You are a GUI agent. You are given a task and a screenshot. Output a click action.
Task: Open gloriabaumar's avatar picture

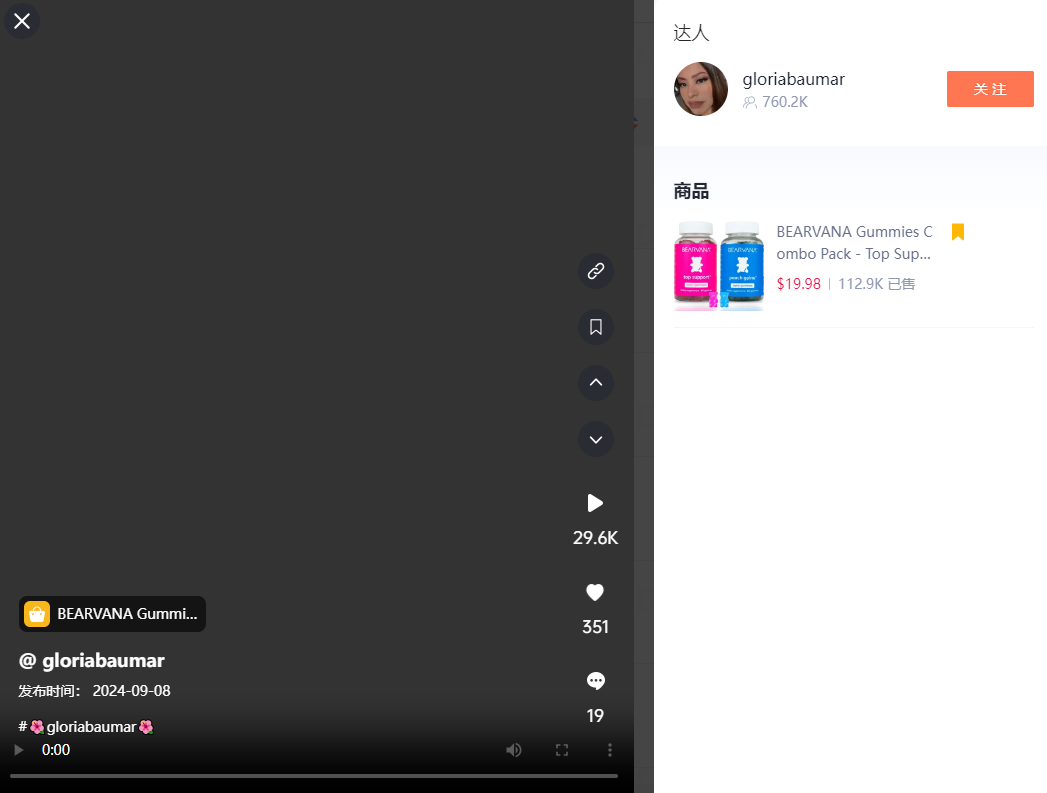(x=701, y=89)
